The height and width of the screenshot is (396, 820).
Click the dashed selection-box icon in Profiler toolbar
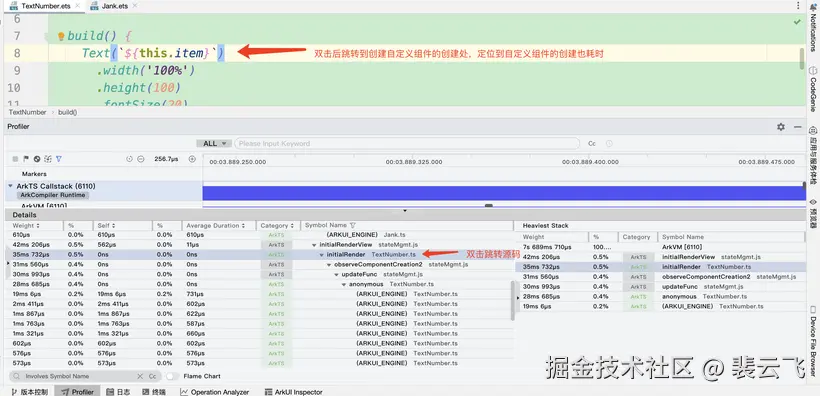(48, 159)
